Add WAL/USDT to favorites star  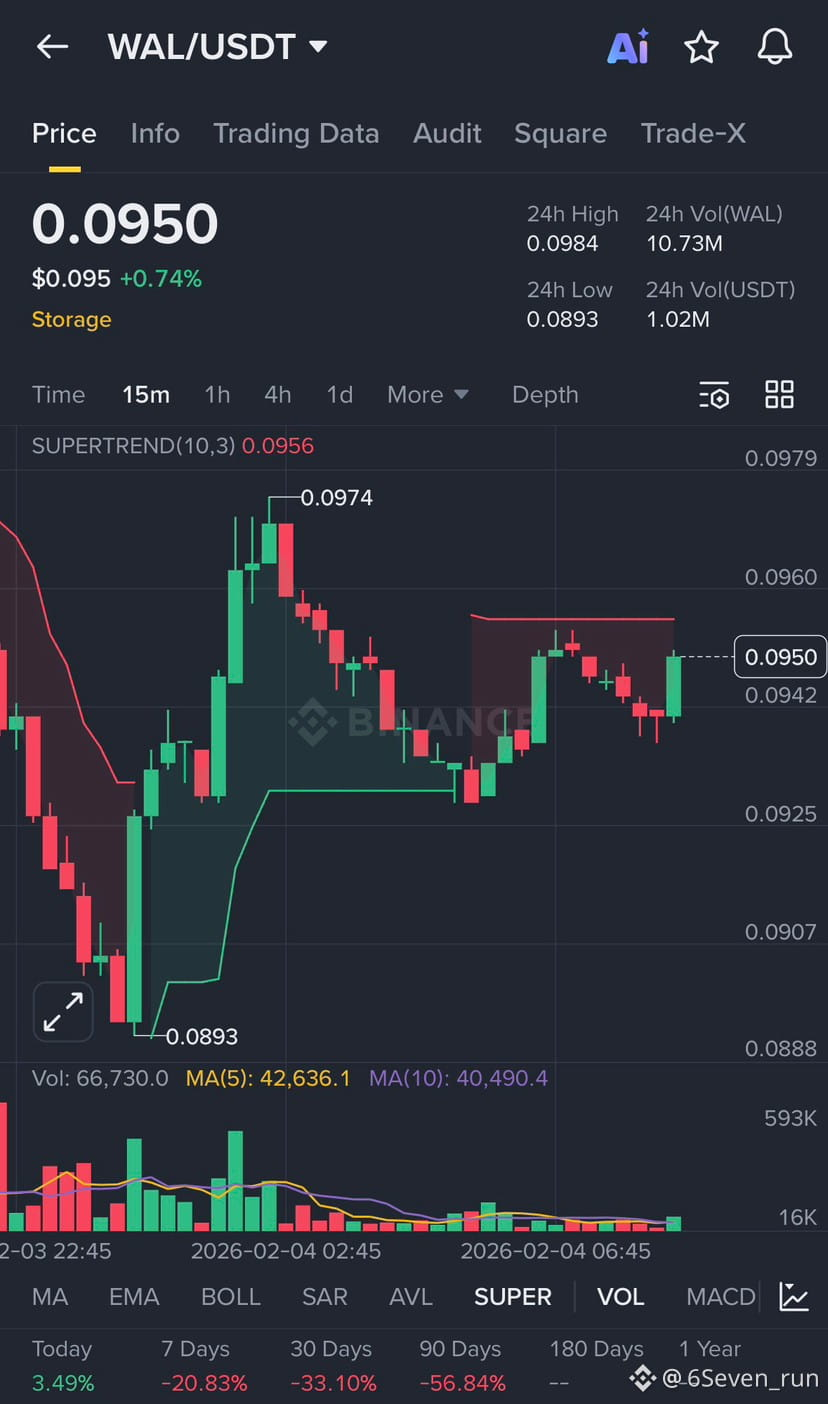tap(701, 47)
